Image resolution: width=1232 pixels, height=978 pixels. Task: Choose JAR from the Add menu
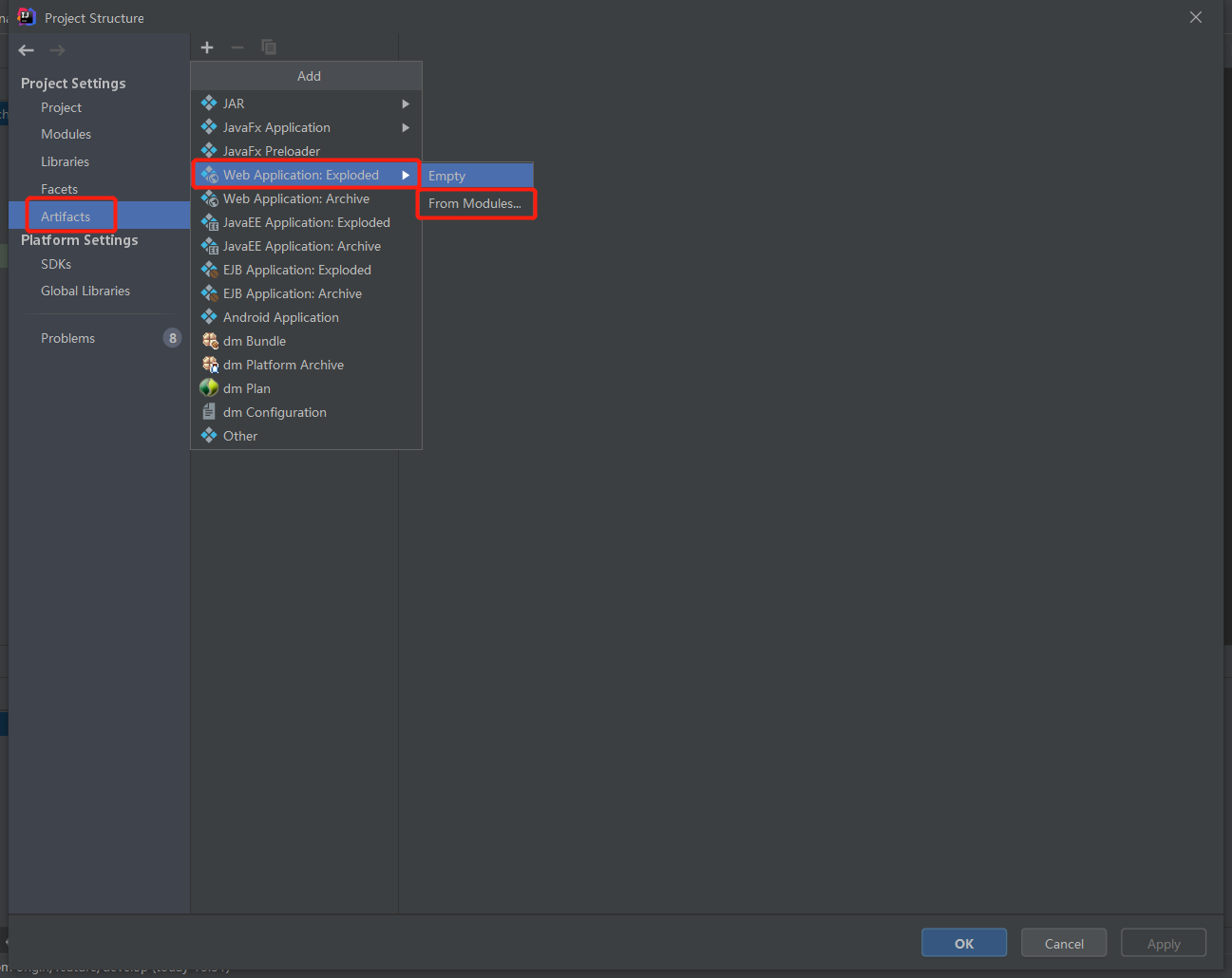pos(306,103)
